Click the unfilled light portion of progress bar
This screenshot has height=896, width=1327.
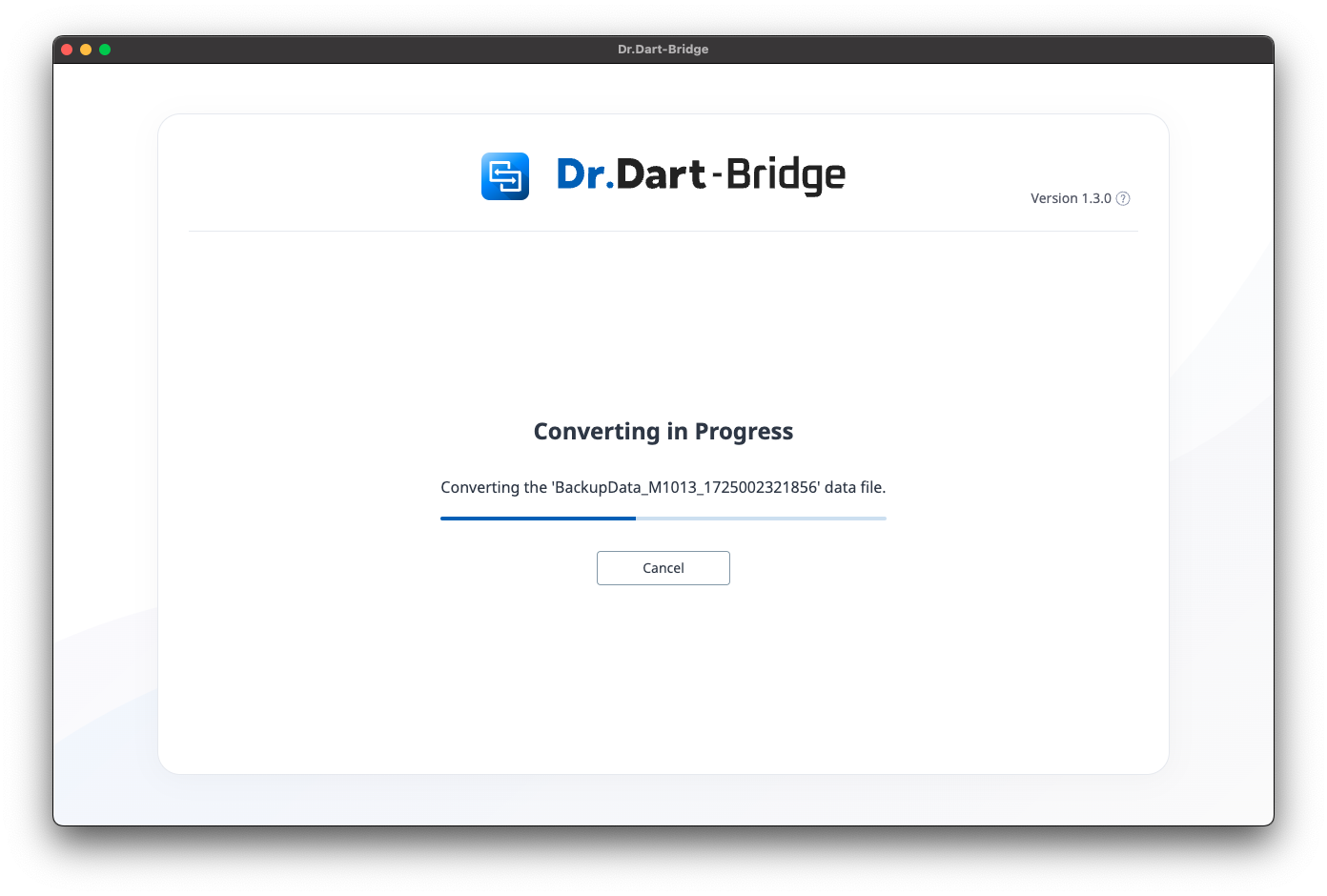click(761, 519)
